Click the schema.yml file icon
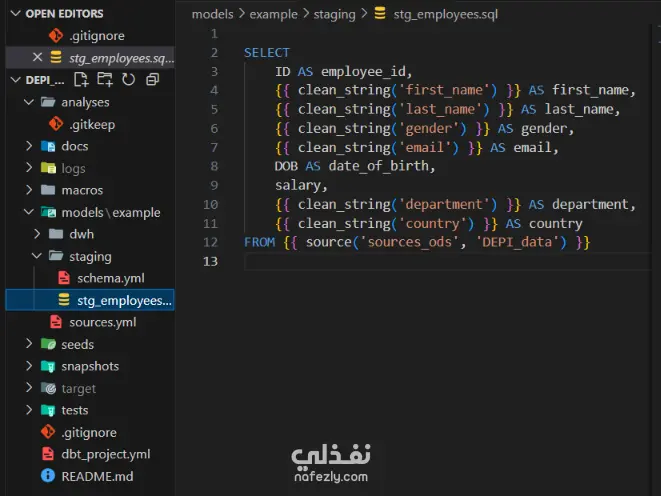The image size is (661, 496). 64,278
